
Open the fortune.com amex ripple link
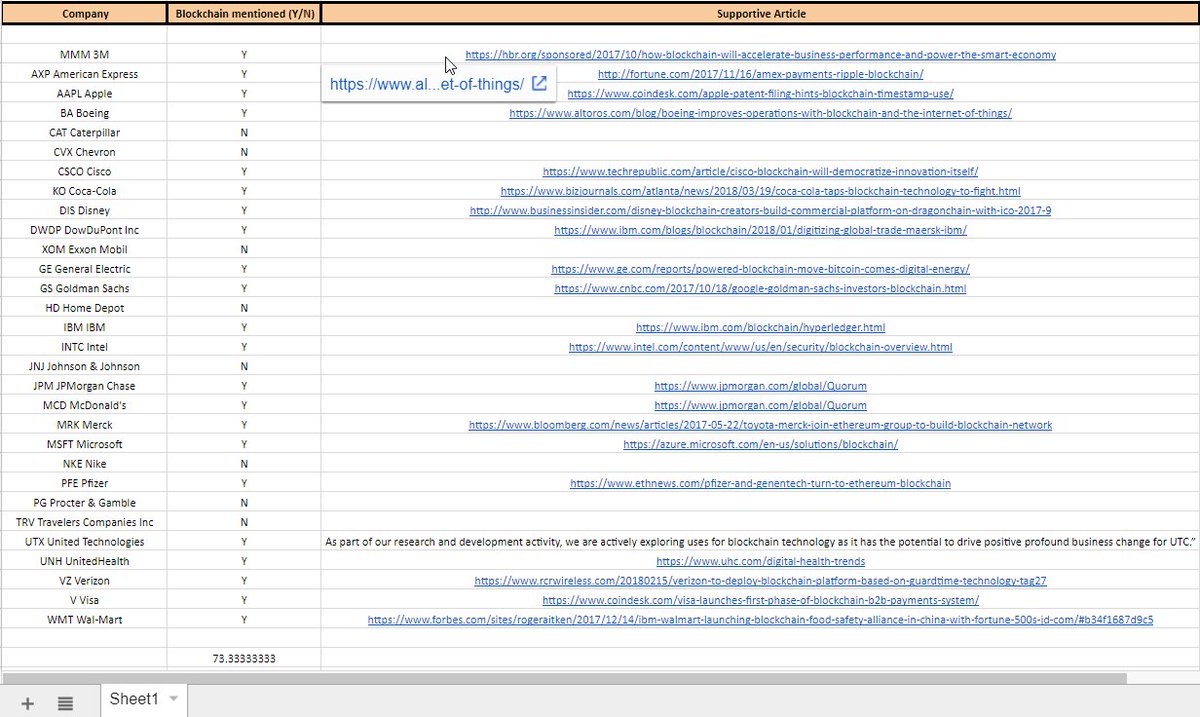pyautogui.click(x=760, y=74)
